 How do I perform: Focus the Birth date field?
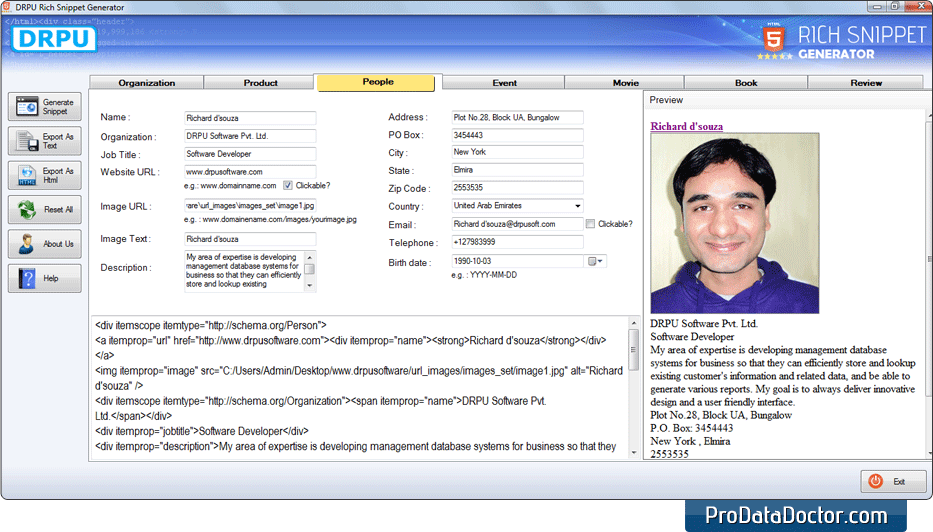click(x=517, y=261)
